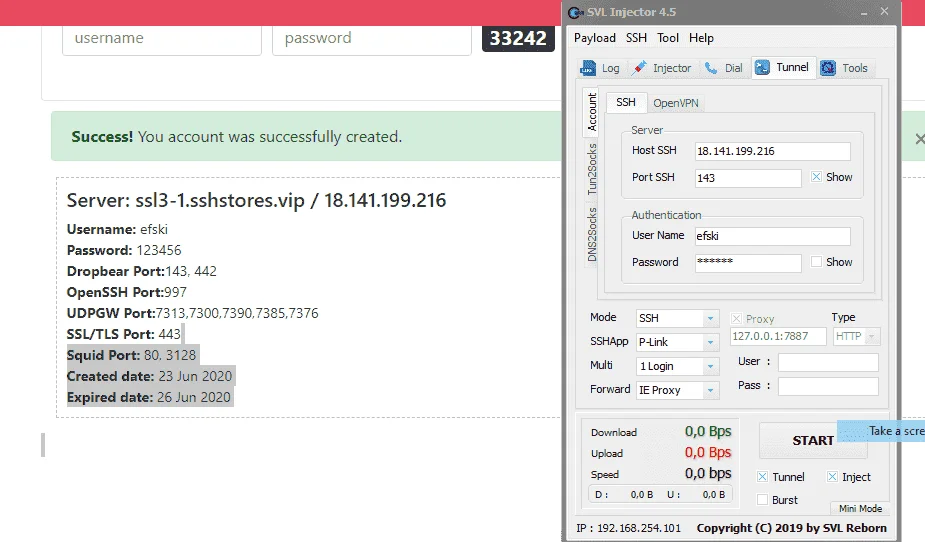The height and width of the screenshot is (542, 925).
Task: Open the SSH menu
Action: coord(636,38)
